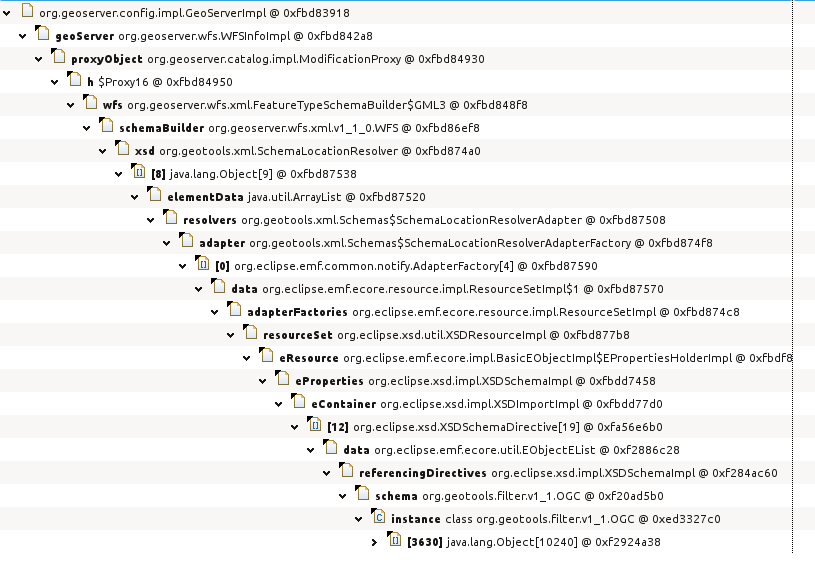Collapse the GeoServerImpl root node
The height and width of the screenshot is (569, 815).
(7, 13)
